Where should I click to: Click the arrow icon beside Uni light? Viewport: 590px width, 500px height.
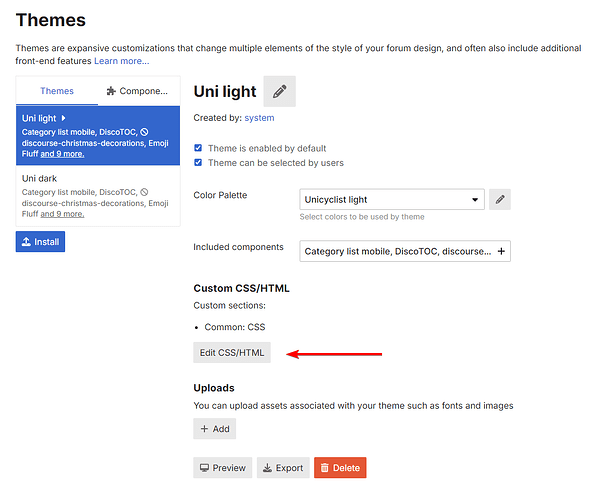[x=63, y=118]
